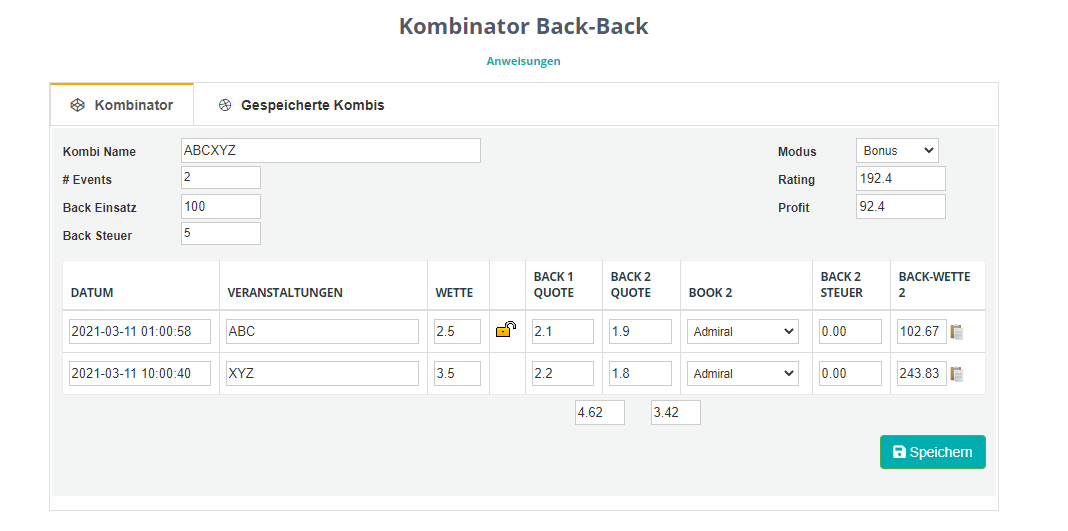Focus the Kombi Name field
This screenshot has width=1068, height=531.
330,151
